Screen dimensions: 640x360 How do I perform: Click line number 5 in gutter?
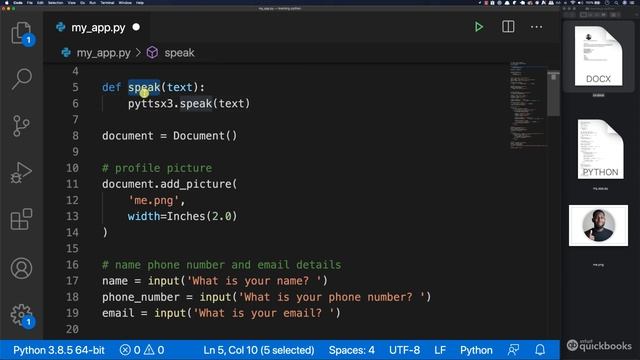point(76,87)
